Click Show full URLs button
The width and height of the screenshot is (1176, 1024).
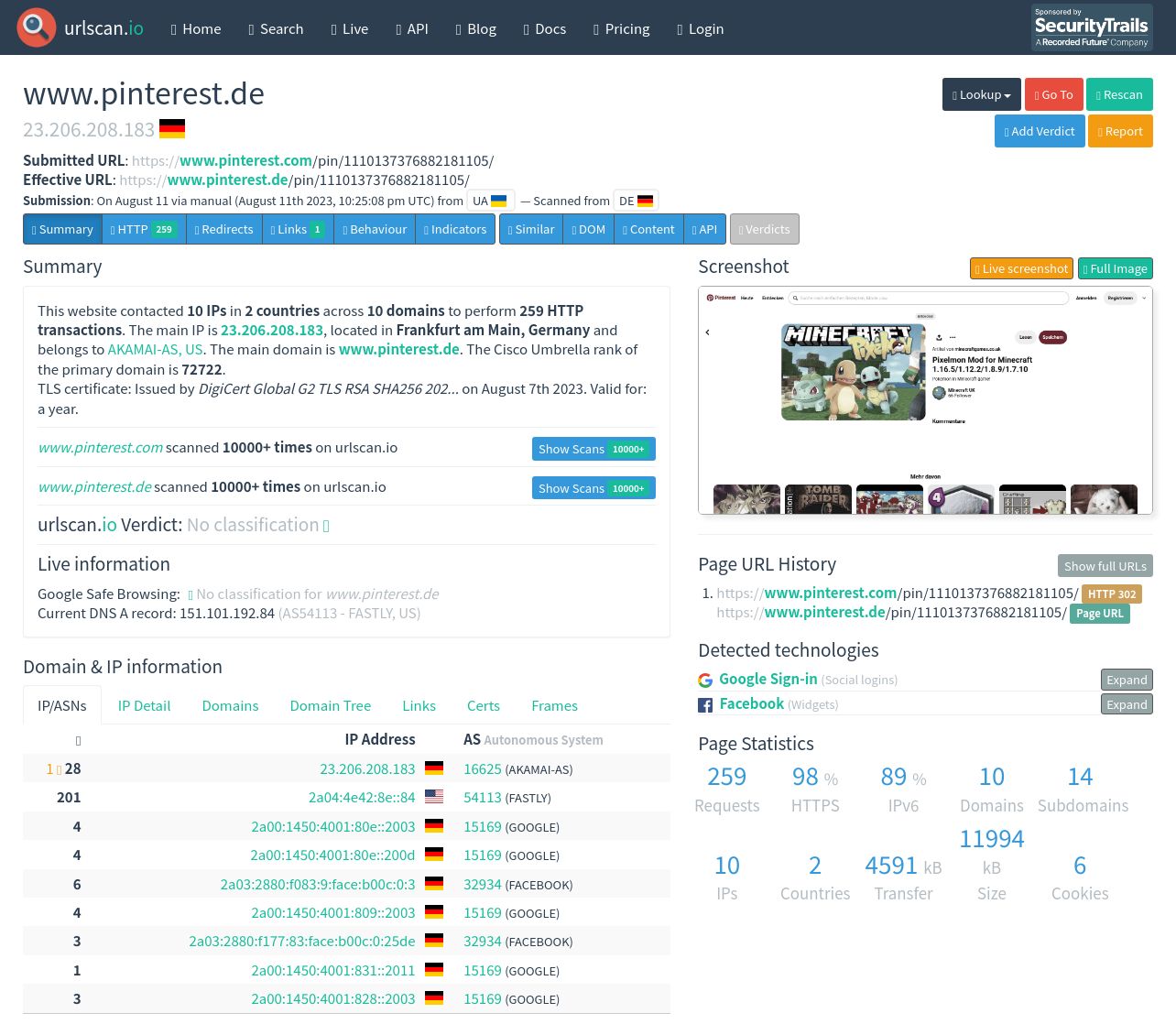(x=1105, y=566)
